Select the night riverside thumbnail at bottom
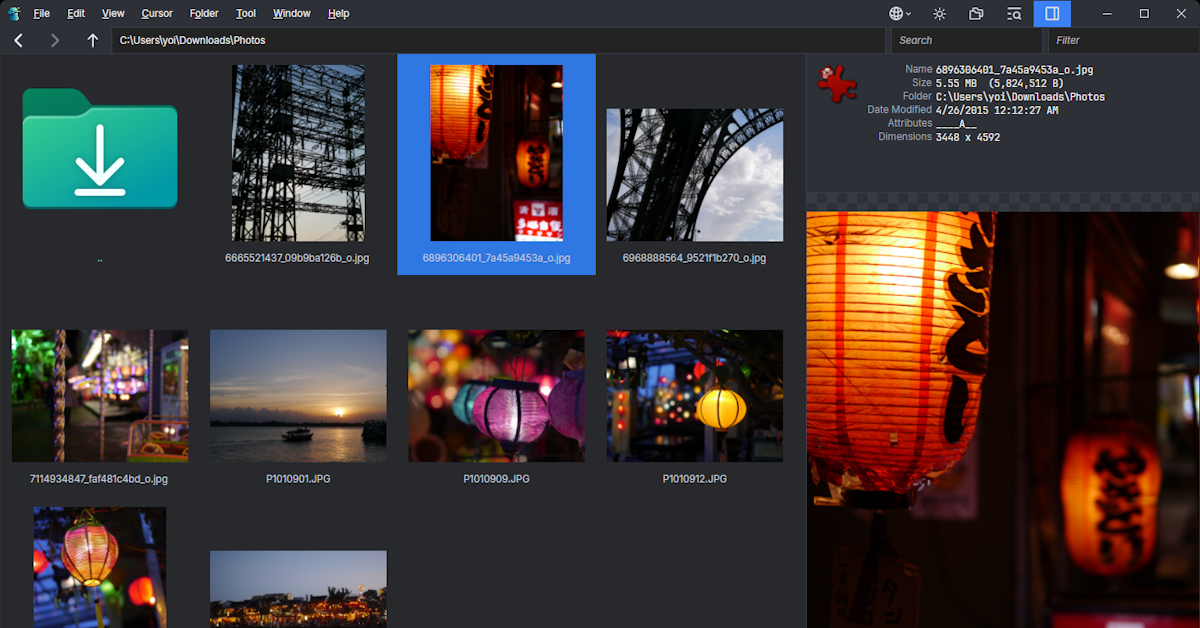This screenshot has width=1200, height=628. [x=298, y=589]
